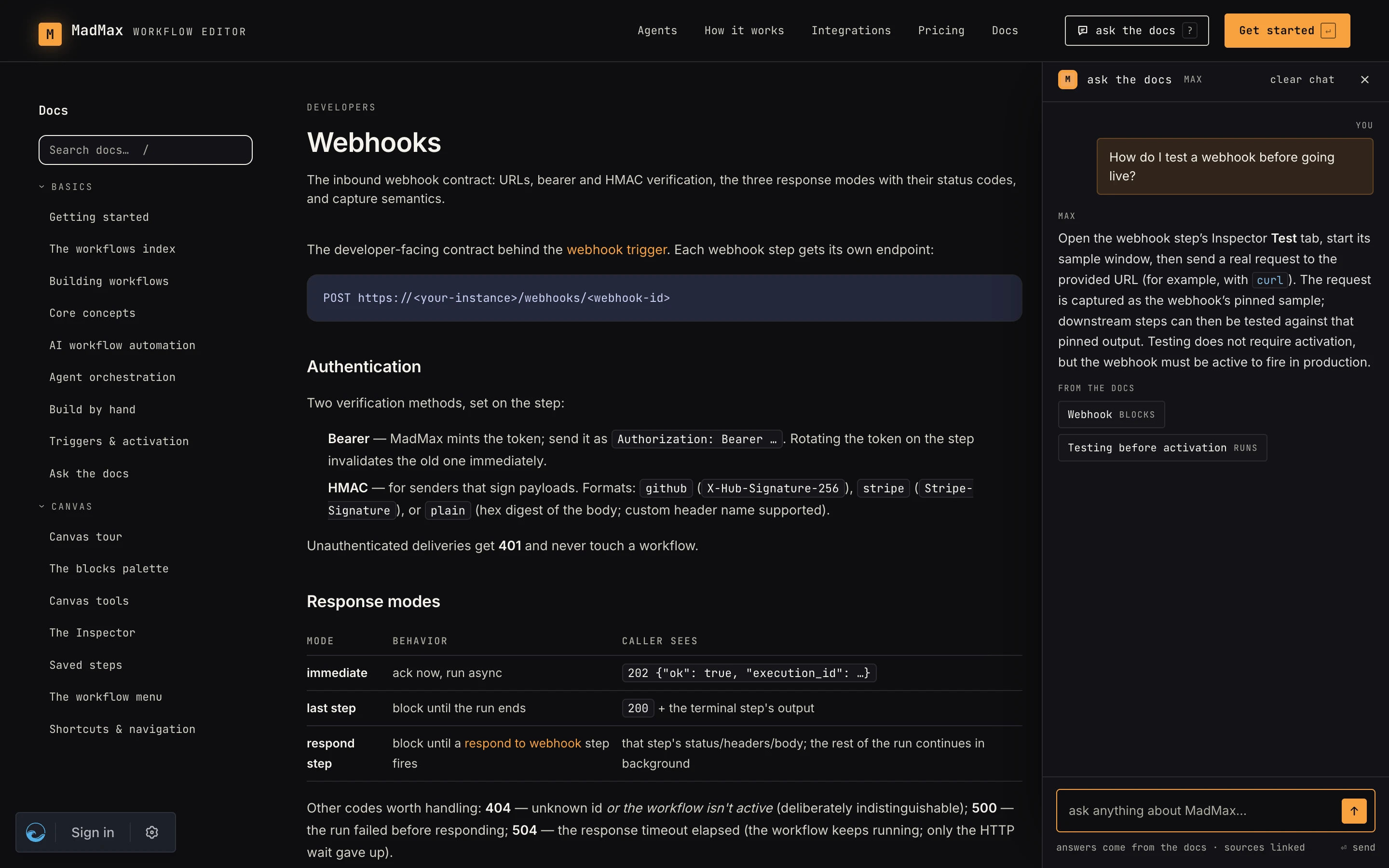The image size is (1389, 868).
Task: Close the ask the docs panel
Action: (x=1364, y=80)
